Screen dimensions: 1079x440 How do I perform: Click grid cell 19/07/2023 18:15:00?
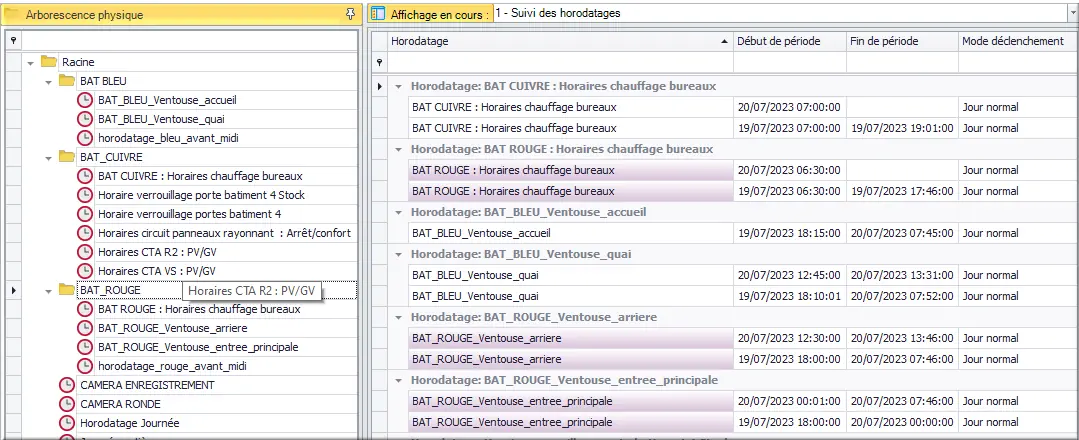[789, 233]
